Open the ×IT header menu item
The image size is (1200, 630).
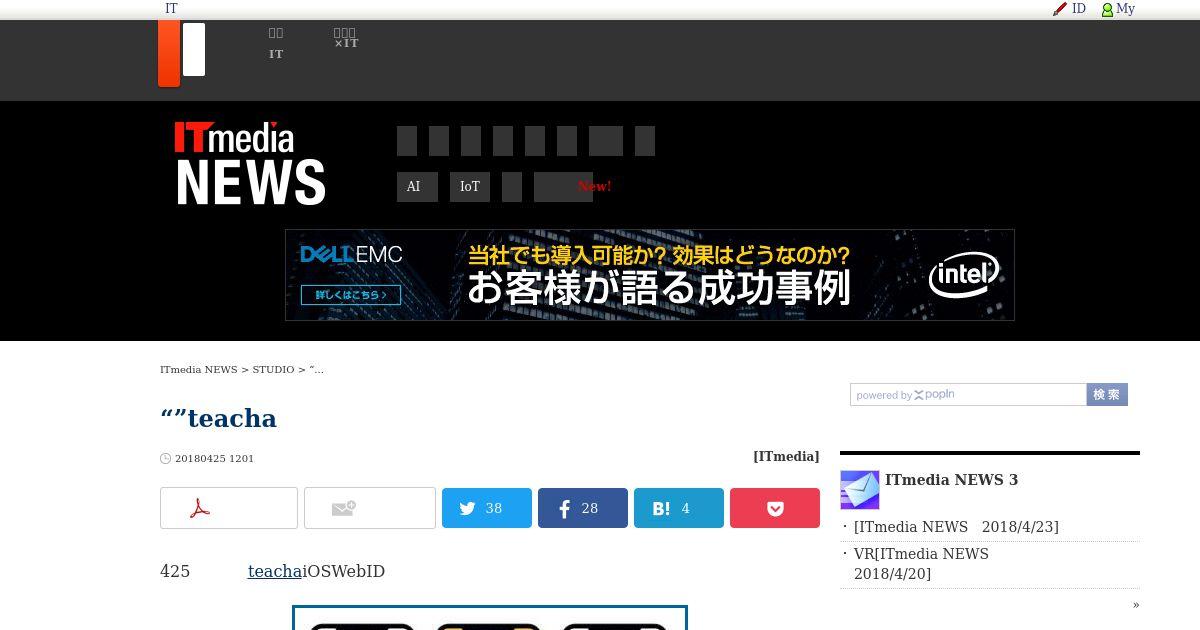click(x=346, y=39)
